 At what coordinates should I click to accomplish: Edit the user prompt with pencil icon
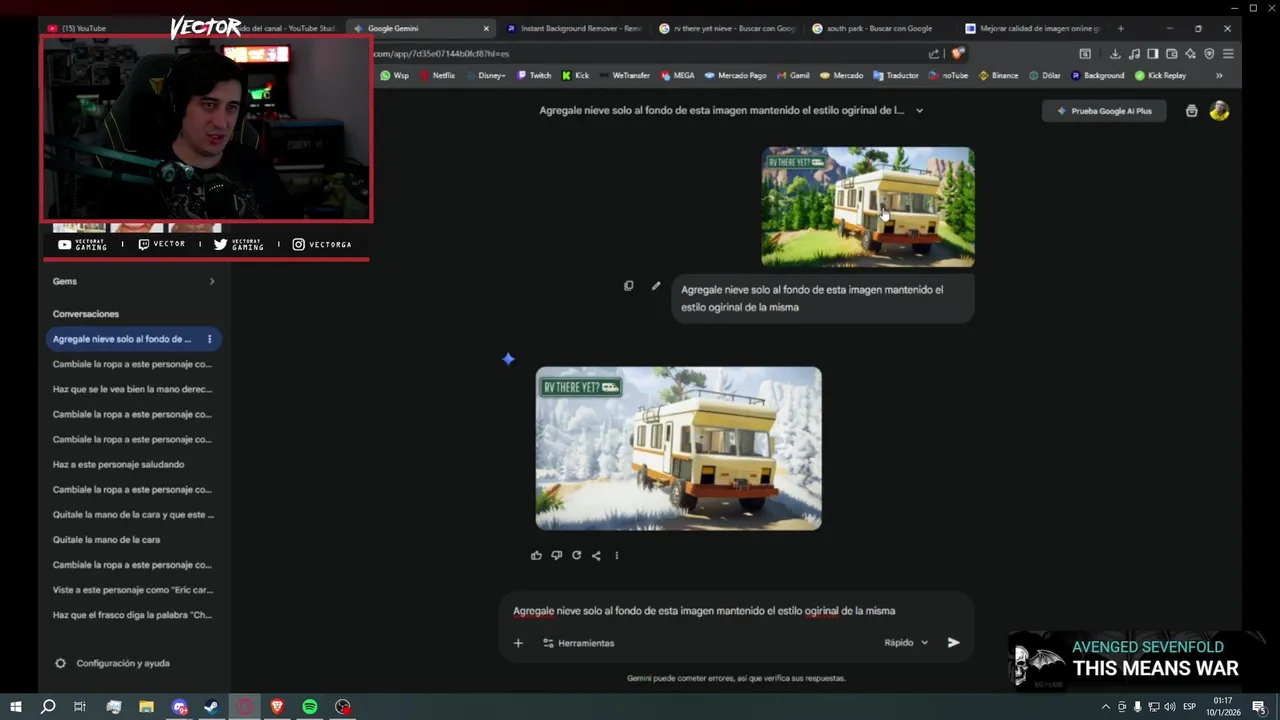pos(655,286)
